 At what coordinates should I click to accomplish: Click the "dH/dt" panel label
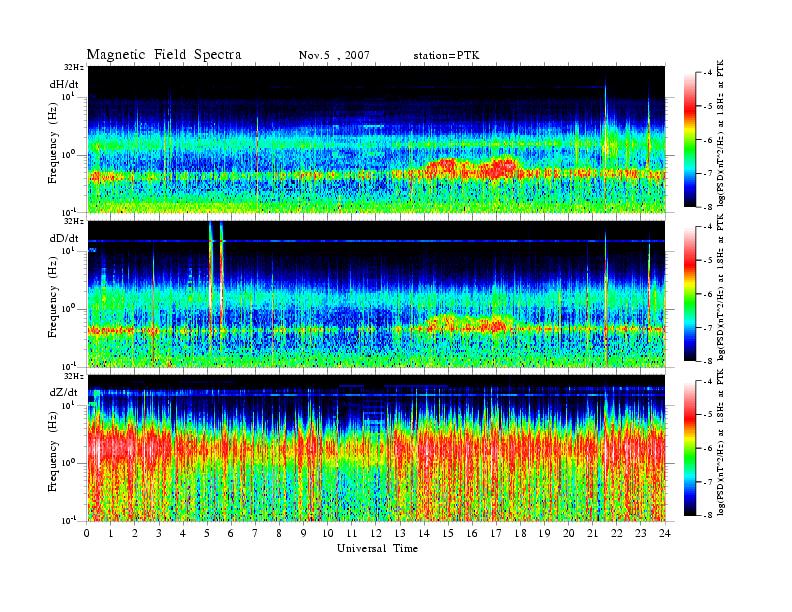click(x=64, y=84)
